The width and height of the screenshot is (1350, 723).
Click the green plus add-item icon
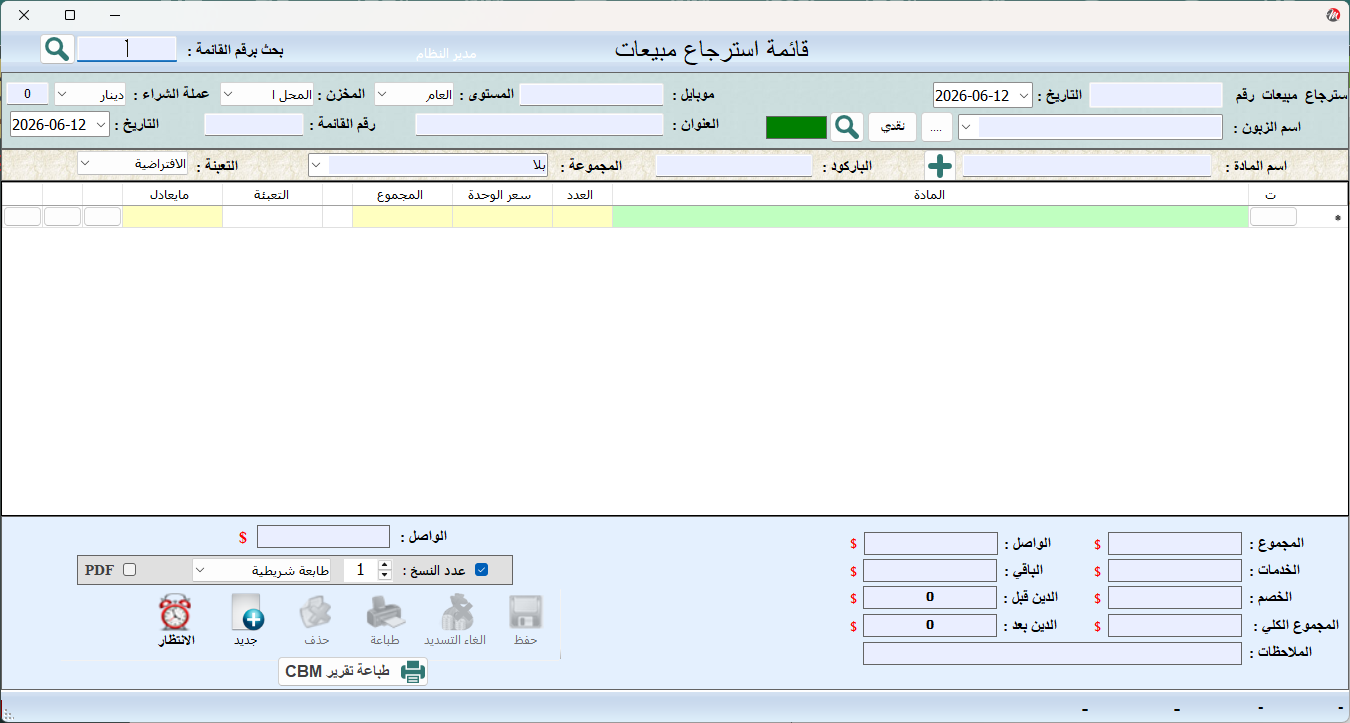tap(940, 166)
